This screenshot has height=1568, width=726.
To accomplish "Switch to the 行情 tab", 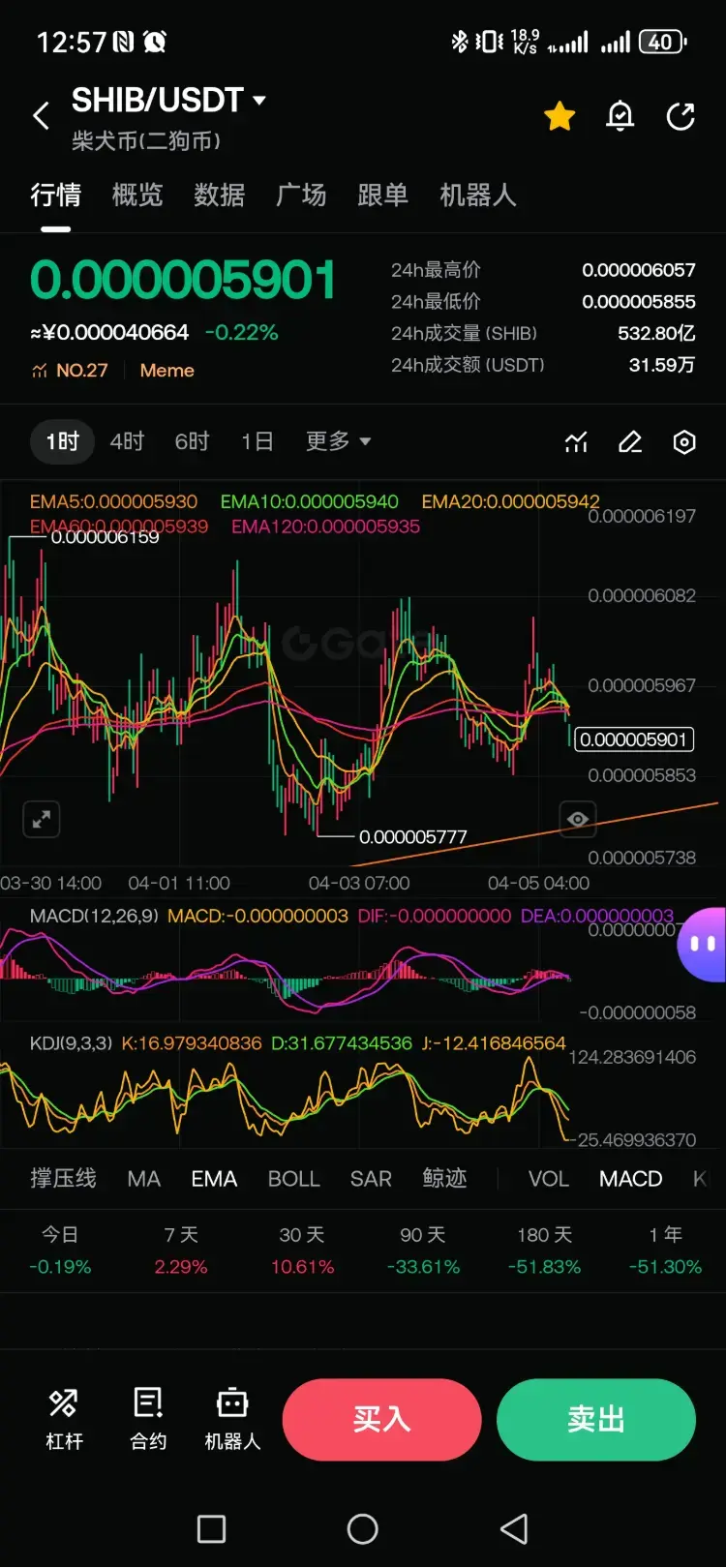I will (55, 196).
